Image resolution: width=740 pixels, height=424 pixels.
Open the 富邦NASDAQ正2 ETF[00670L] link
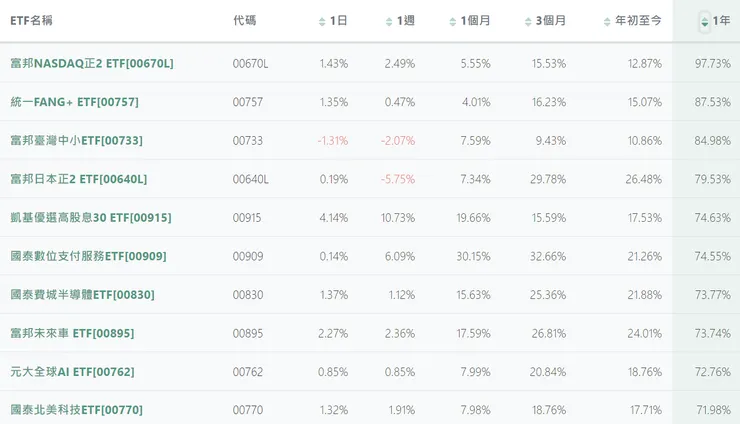91,63
